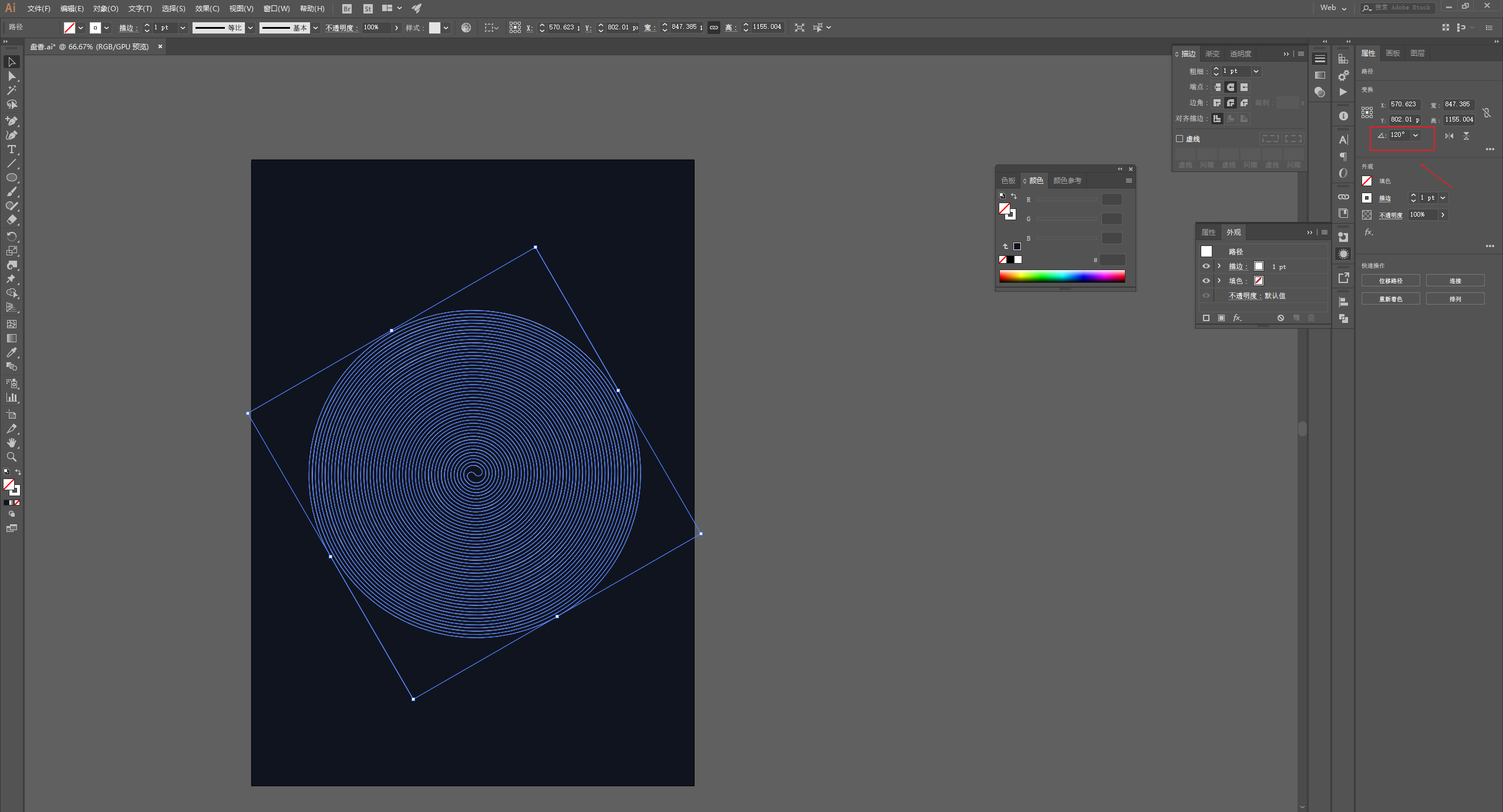Select the Eraser tool
Image resolution: width=1503 pixels, height=812 pixels.
coord(11,220)
